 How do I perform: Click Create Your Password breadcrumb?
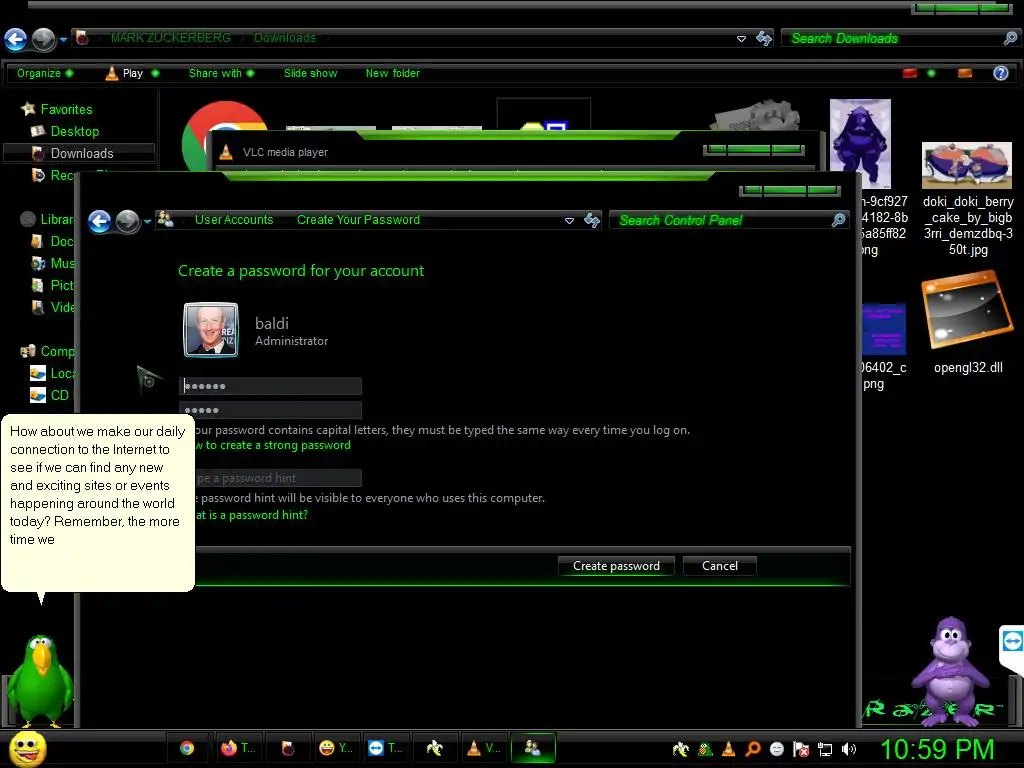(x=358, y=220)
